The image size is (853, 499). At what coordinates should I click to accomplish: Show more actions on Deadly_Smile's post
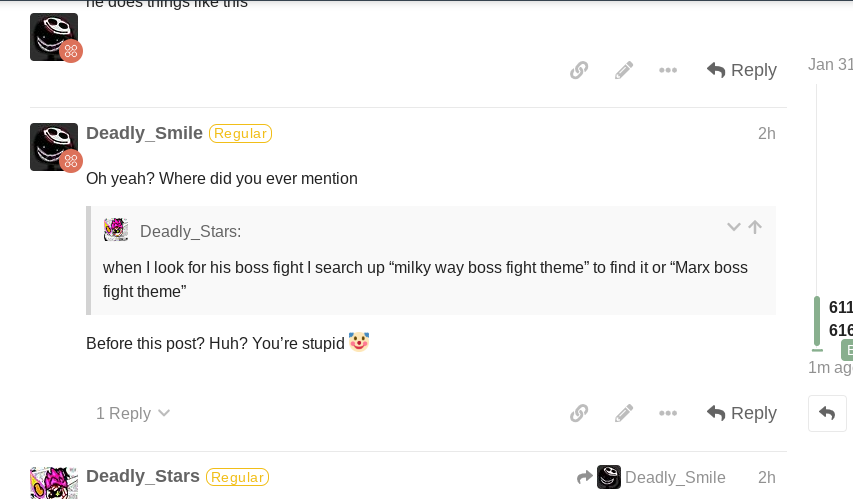click(668, 414)
